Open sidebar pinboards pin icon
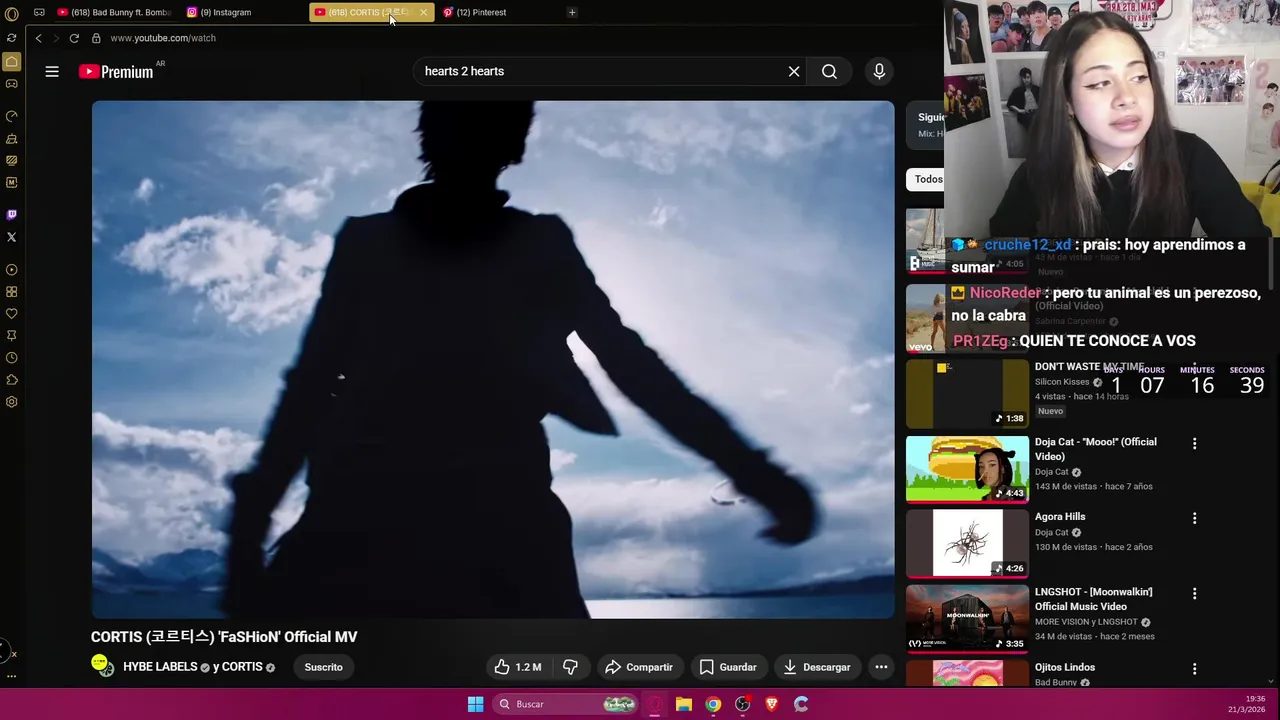This screenshot has height=720, width=1280. pyautogui.click(x=12, y=336)
